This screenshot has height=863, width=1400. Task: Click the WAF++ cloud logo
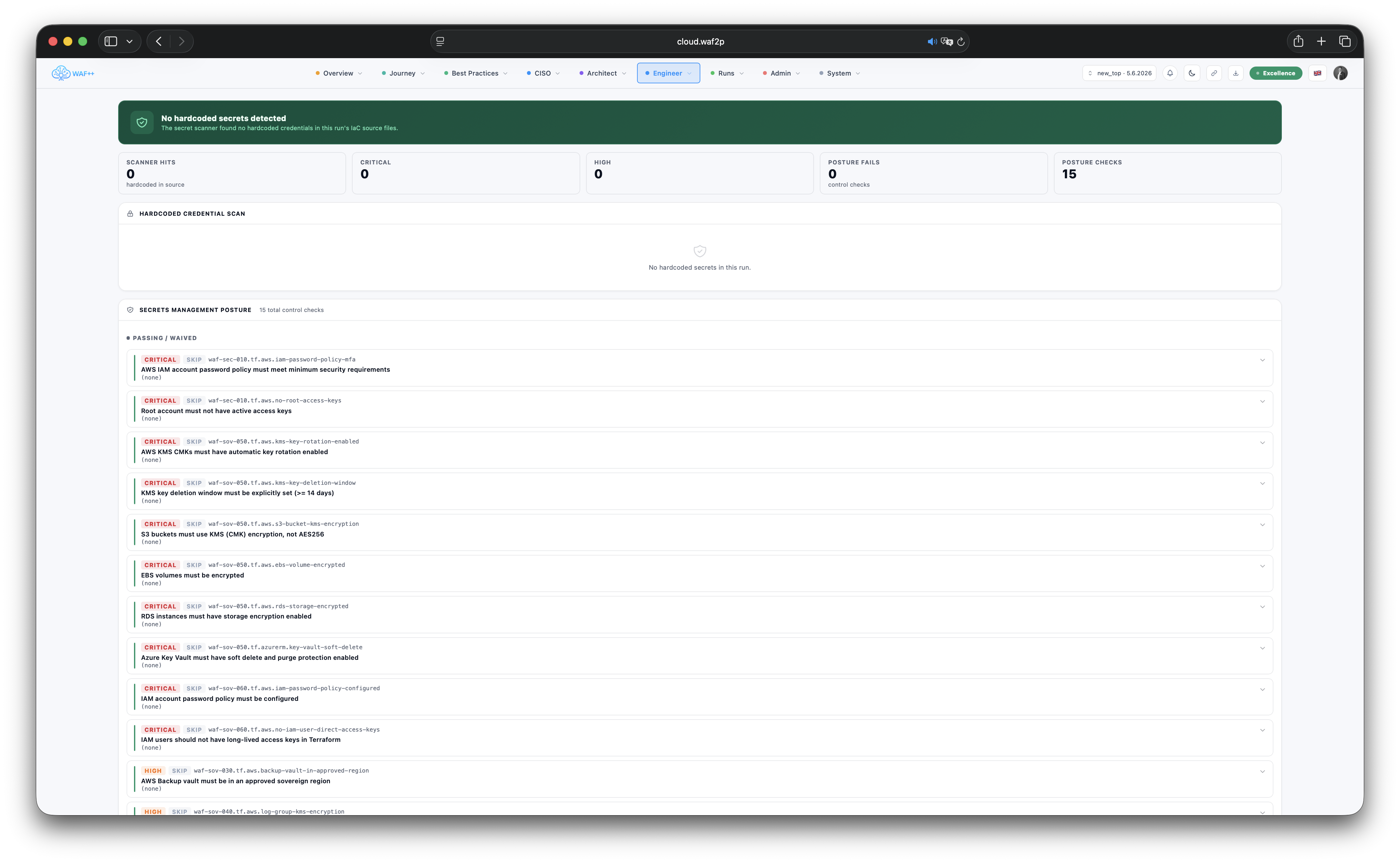[72, 73]
